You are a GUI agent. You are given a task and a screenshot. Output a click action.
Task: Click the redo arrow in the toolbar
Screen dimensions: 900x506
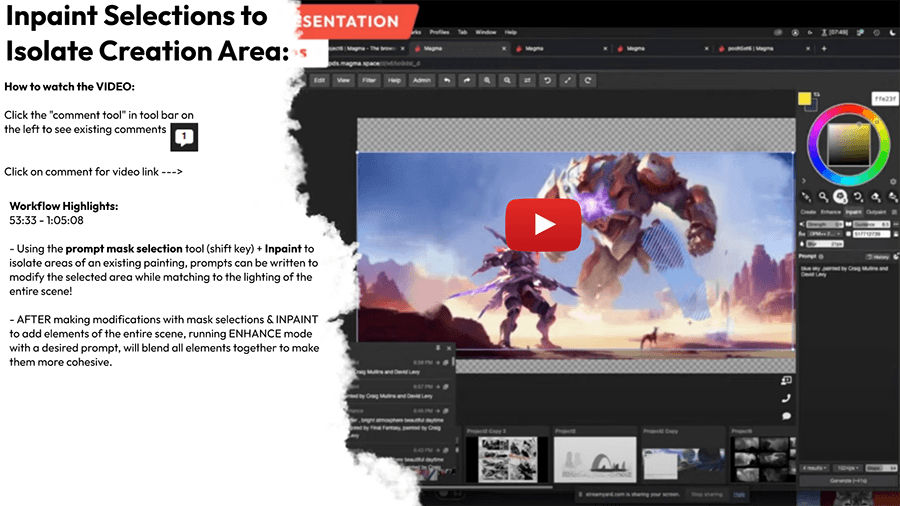coord(465,80)
